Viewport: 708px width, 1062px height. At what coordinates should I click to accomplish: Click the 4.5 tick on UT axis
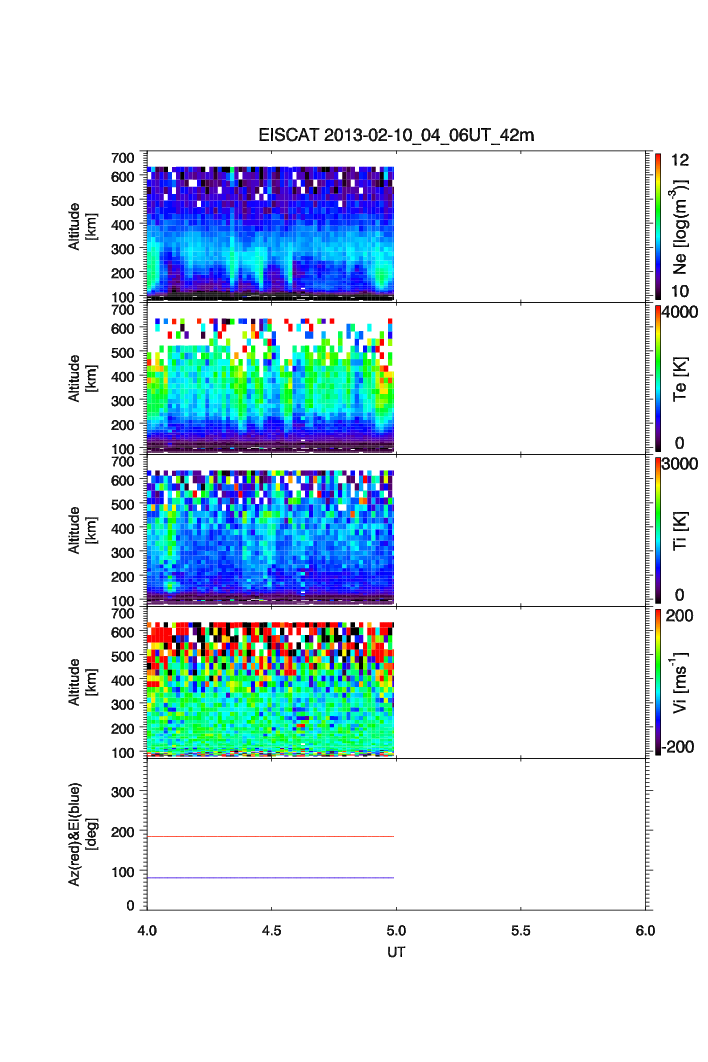click(x=272, y=931)
